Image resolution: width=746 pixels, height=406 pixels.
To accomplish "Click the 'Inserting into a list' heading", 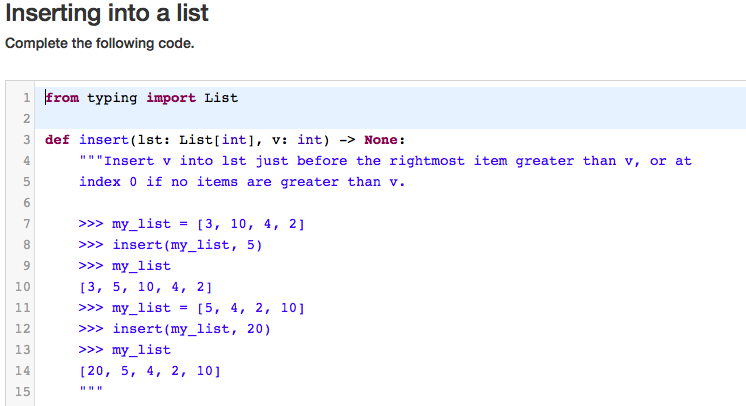I will 107,13.
